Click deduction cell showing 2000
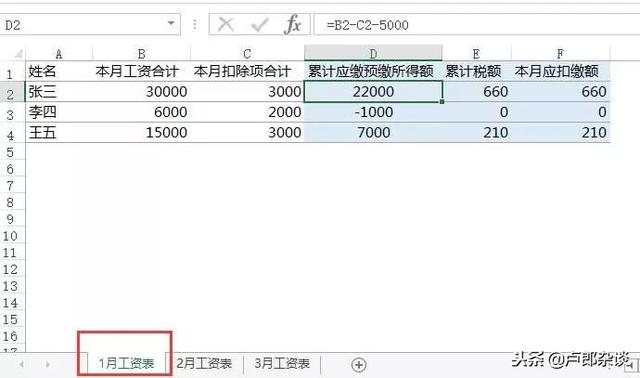Screen dimensions: 640x378 point(247,112)
